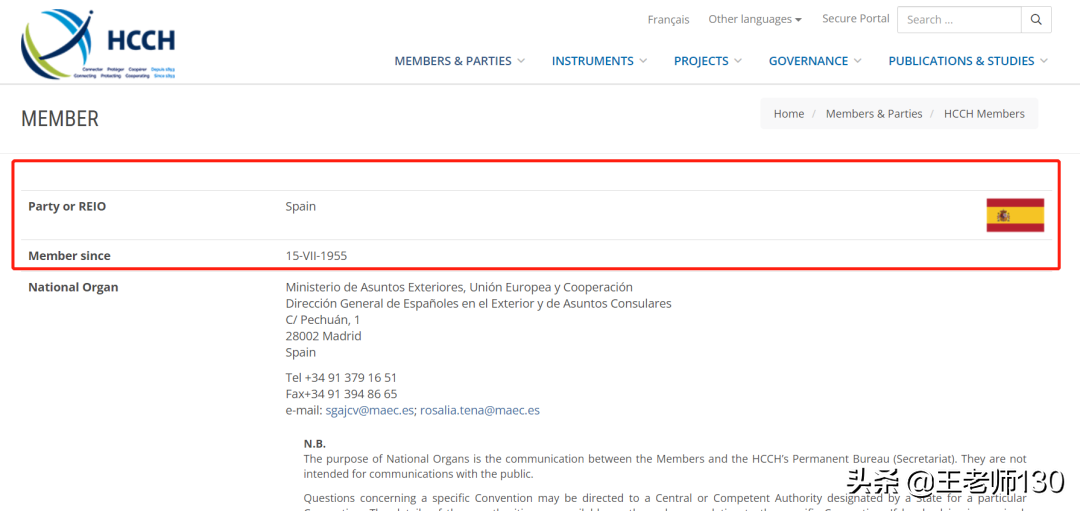
Task: Click the search magnifier button
Action: [1036, 20]
